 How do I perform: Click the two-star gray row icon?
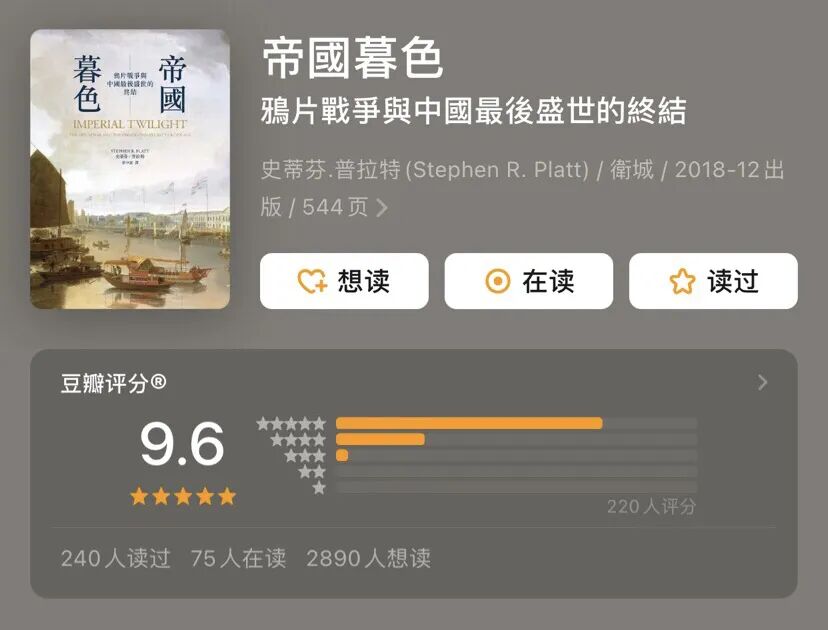312,472
